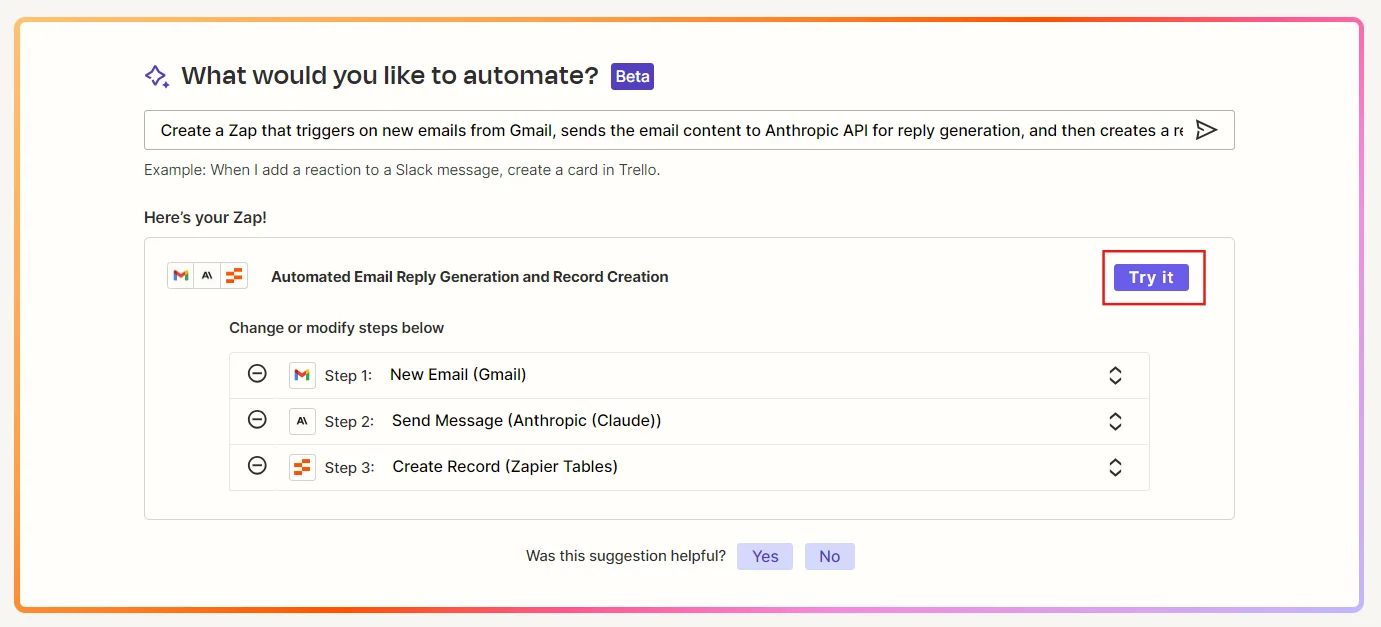Click the "Here's your Zap!" label
Screen dimensions: 1381x627
point(205,217)
